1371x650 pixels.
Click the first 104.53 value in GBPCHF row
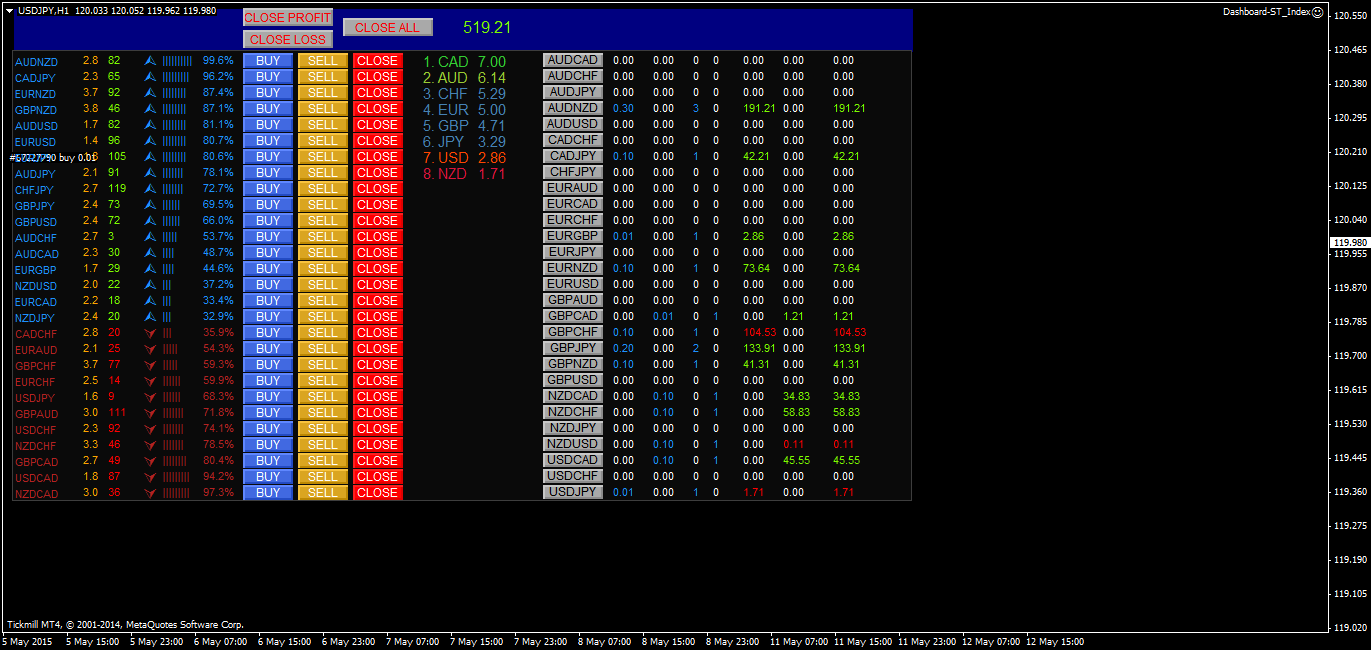tap(759, 332)
